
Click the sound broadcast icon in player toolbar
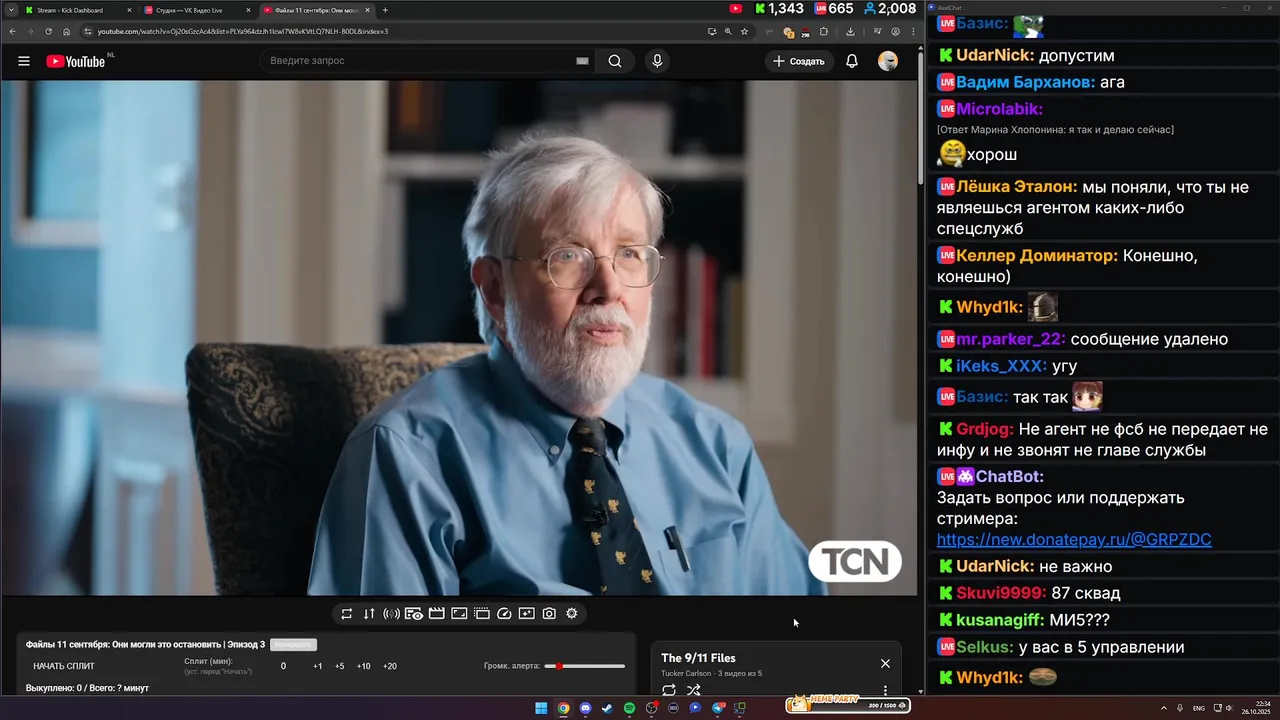tap(392, 614)
